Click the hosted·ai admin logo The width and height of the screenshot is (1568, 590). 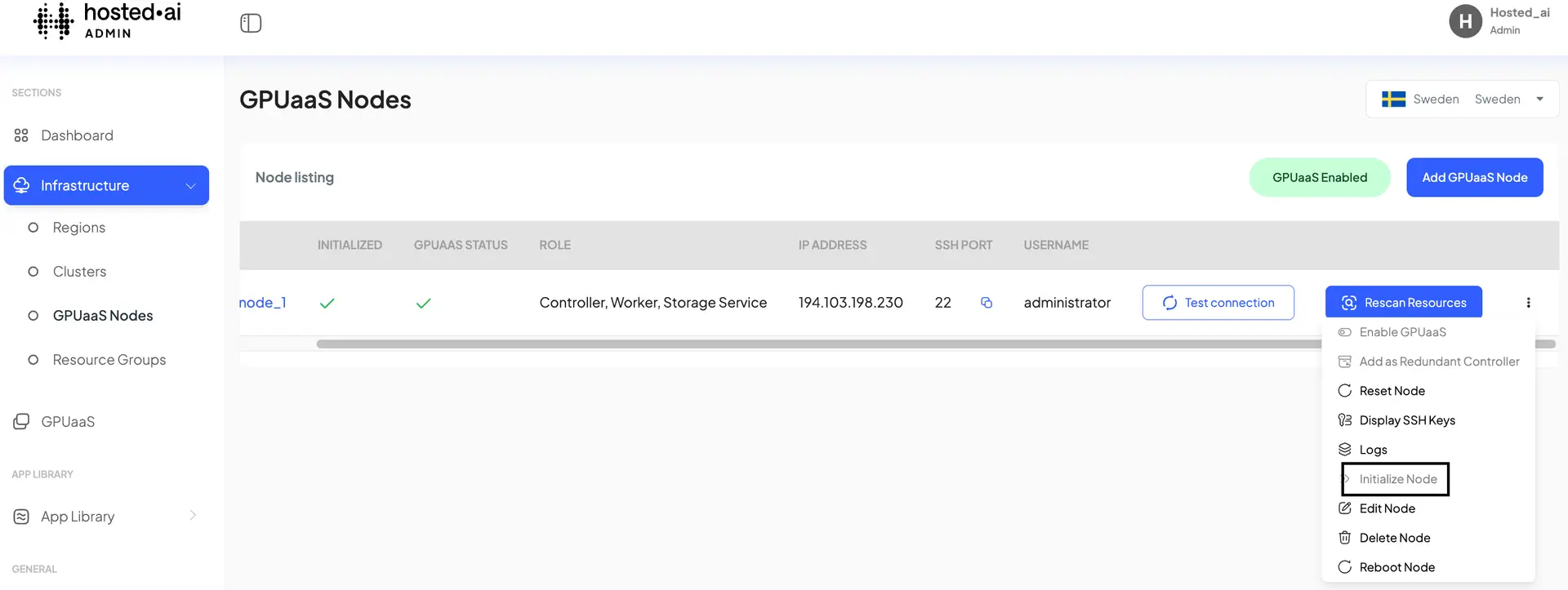107,21
